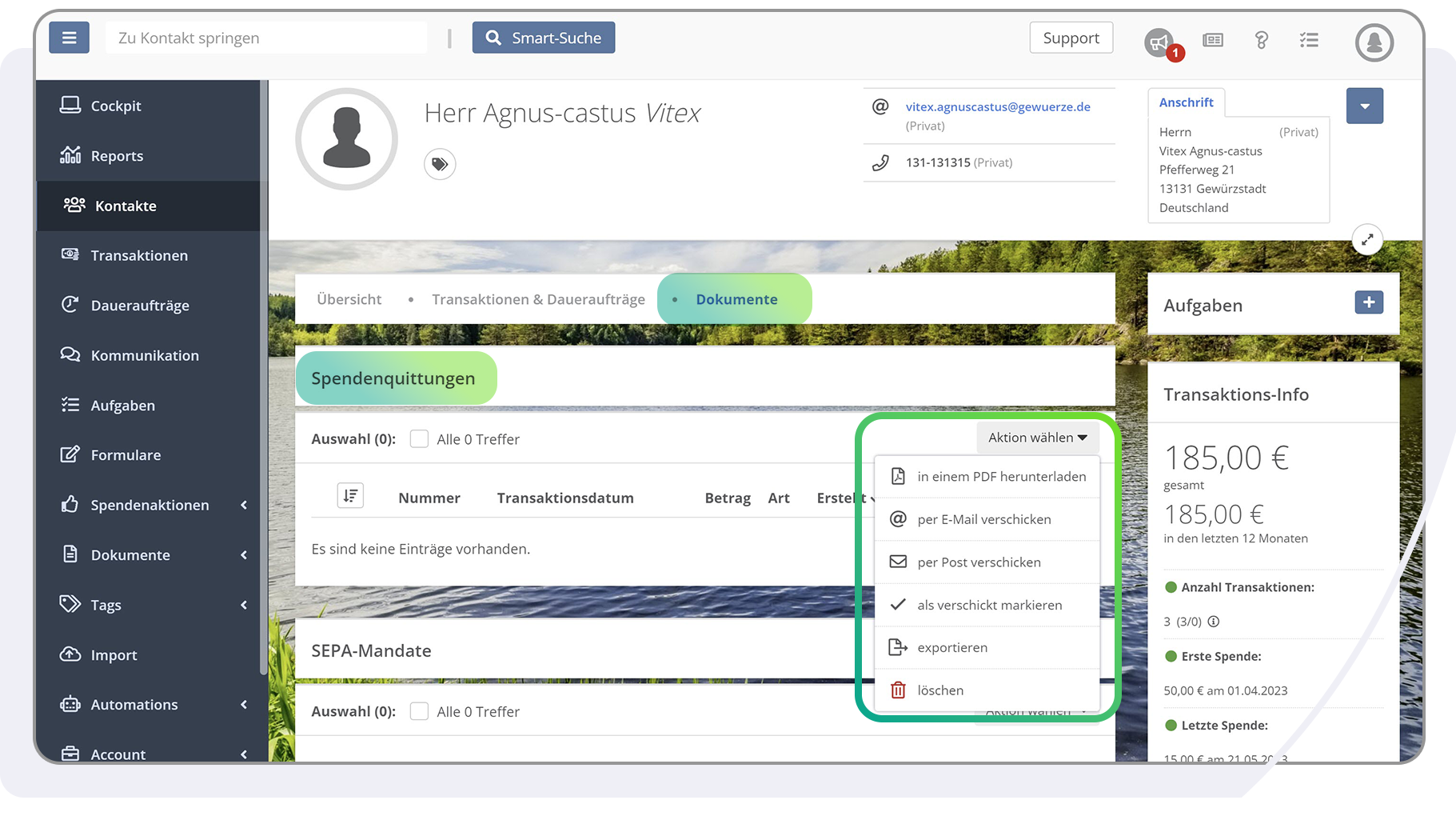Click the contact profile picture placeholder
Image resolution: width=1456 pixels, height=820 pixels.
point(346,139)
